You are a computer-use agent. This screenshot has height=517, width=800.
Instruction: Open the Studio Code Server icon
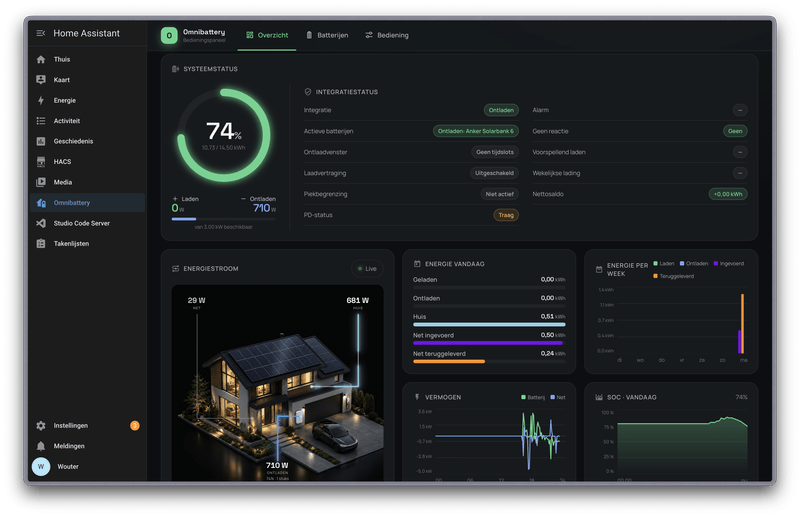[41, 223]
